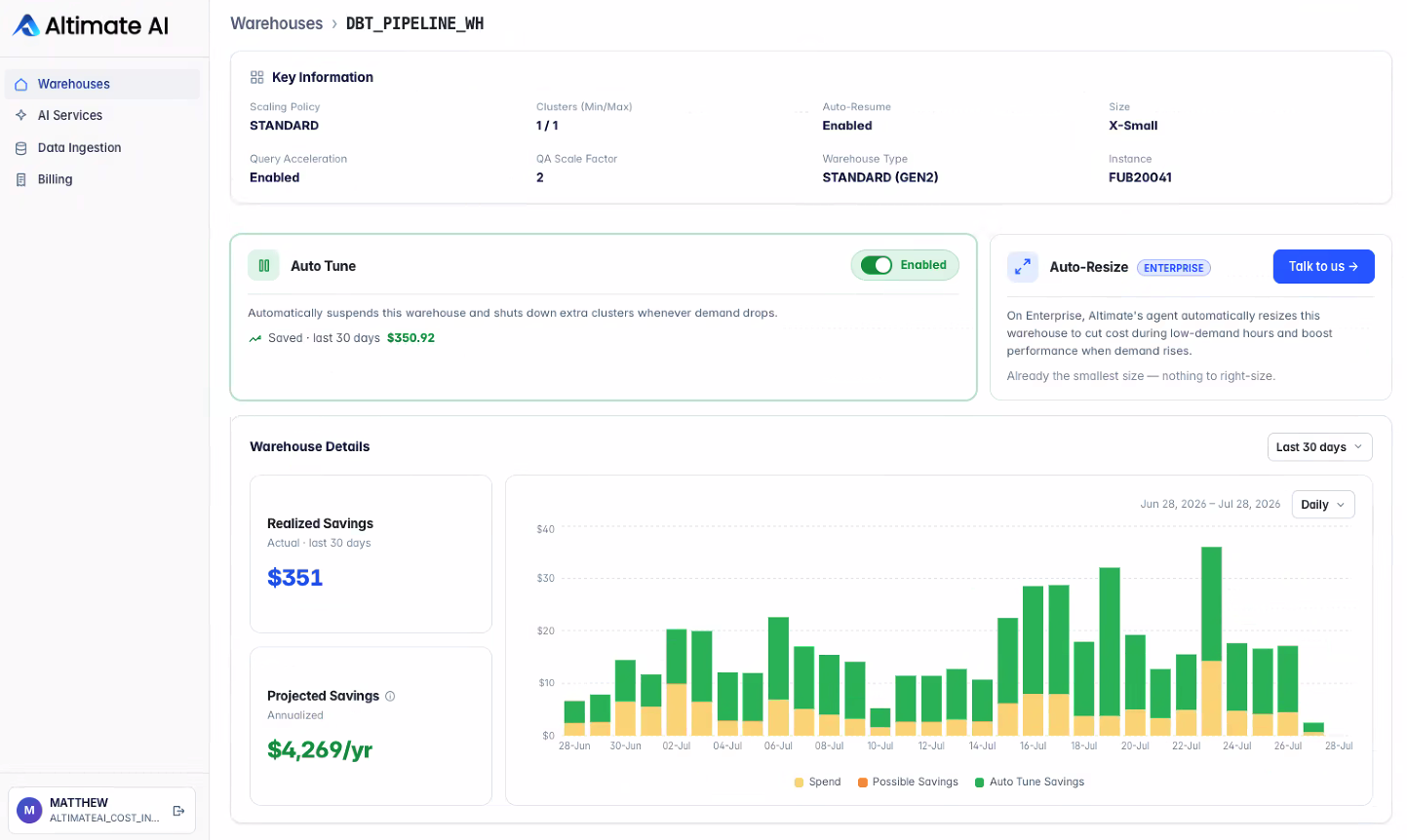The width and height of the screenshot is (1407, 840).
Task: Click the Auto Tune pause-bars icon
Action: point(263,265)
